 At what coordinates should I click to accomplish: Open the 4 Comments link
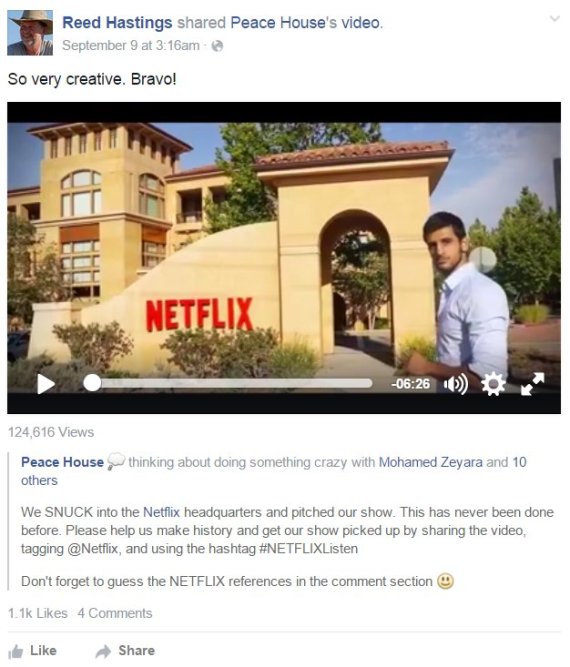(x=115, y=613)
